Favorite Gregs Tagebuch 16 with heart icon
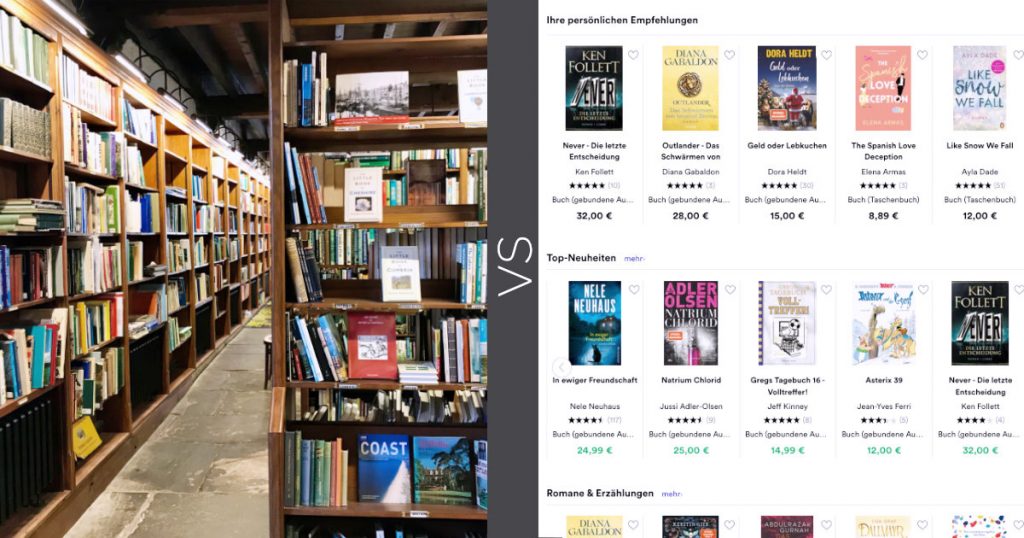 tap(826, 289)
